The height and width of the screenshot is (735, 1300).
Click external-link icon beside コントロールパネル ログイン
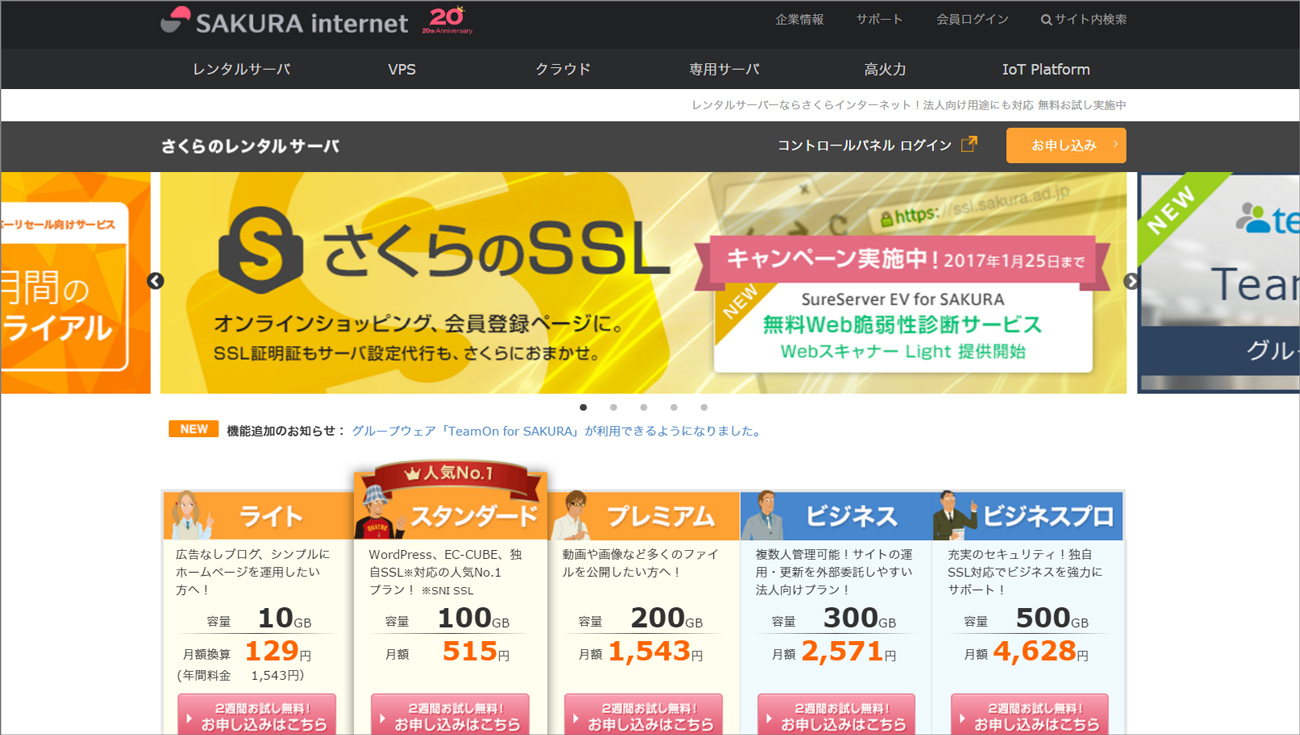point(969,144)
